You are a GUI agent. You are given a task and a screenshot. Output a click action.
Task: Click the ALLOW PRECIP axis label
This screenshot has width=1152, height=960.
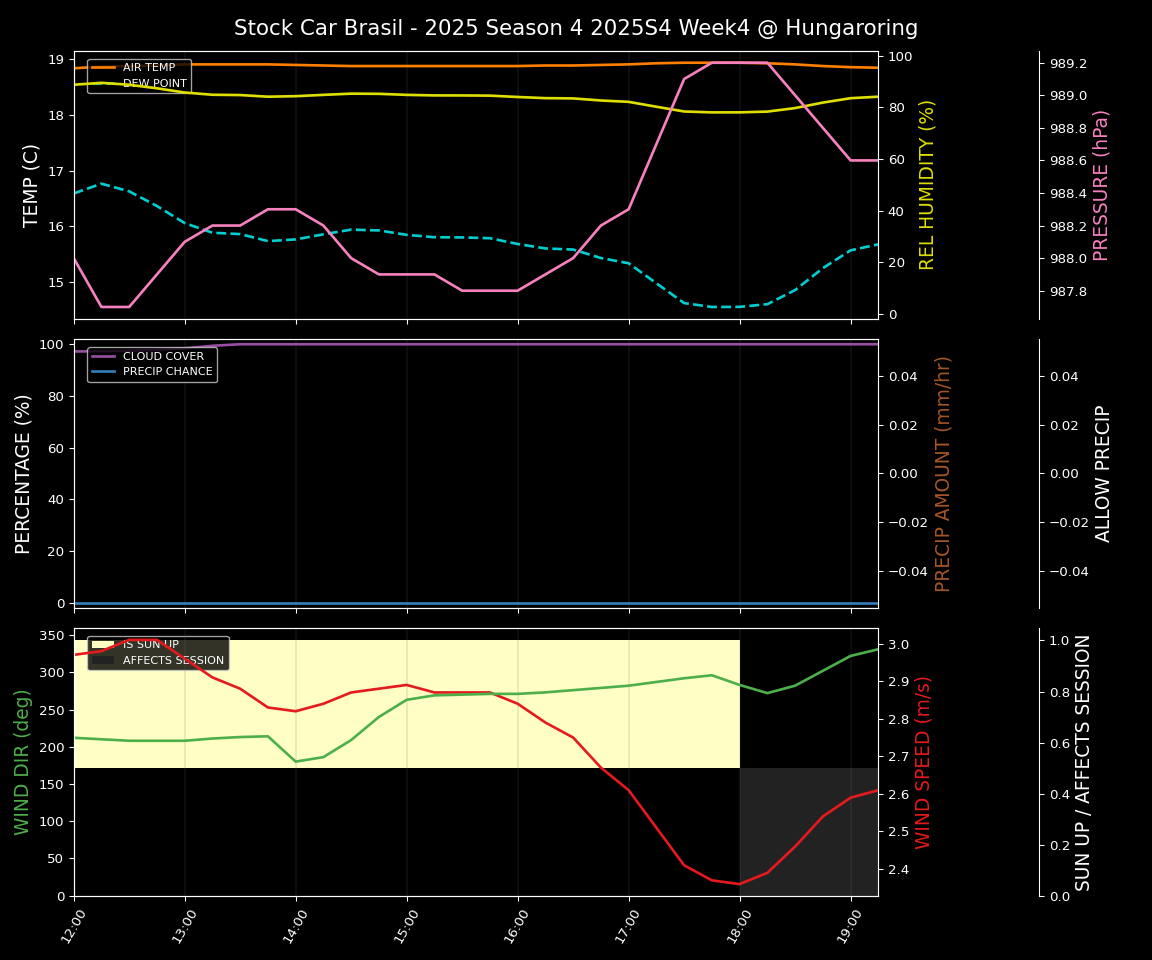(x=1103, y=473)
